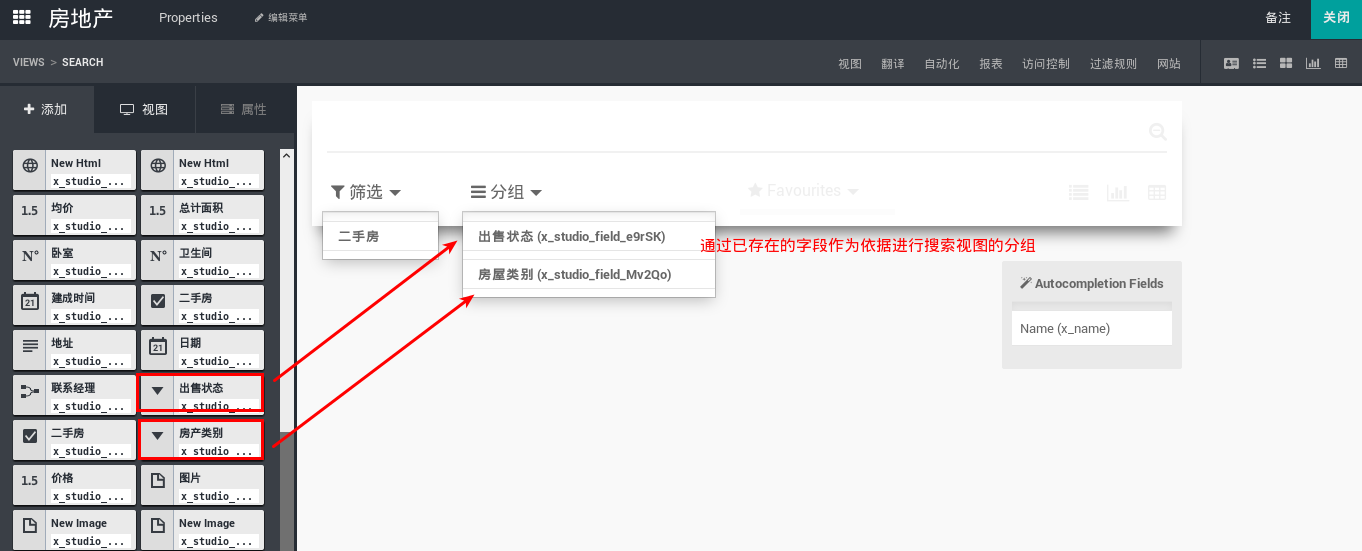Open the 自动化 menu item
1362x551 pixels.
coord(941,64)
